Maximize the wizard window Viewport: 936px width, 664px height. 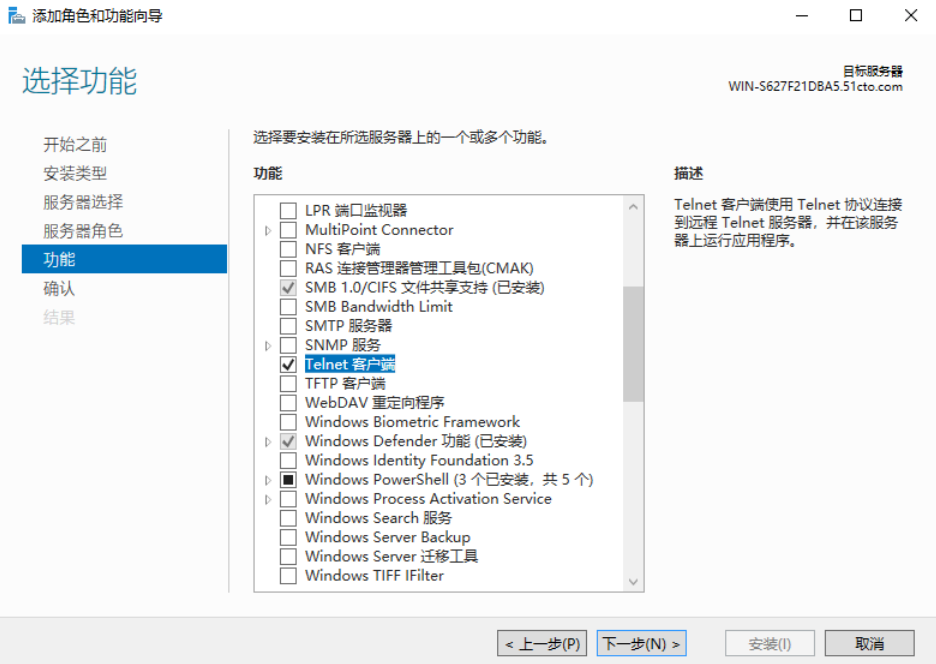pos(855,16)
